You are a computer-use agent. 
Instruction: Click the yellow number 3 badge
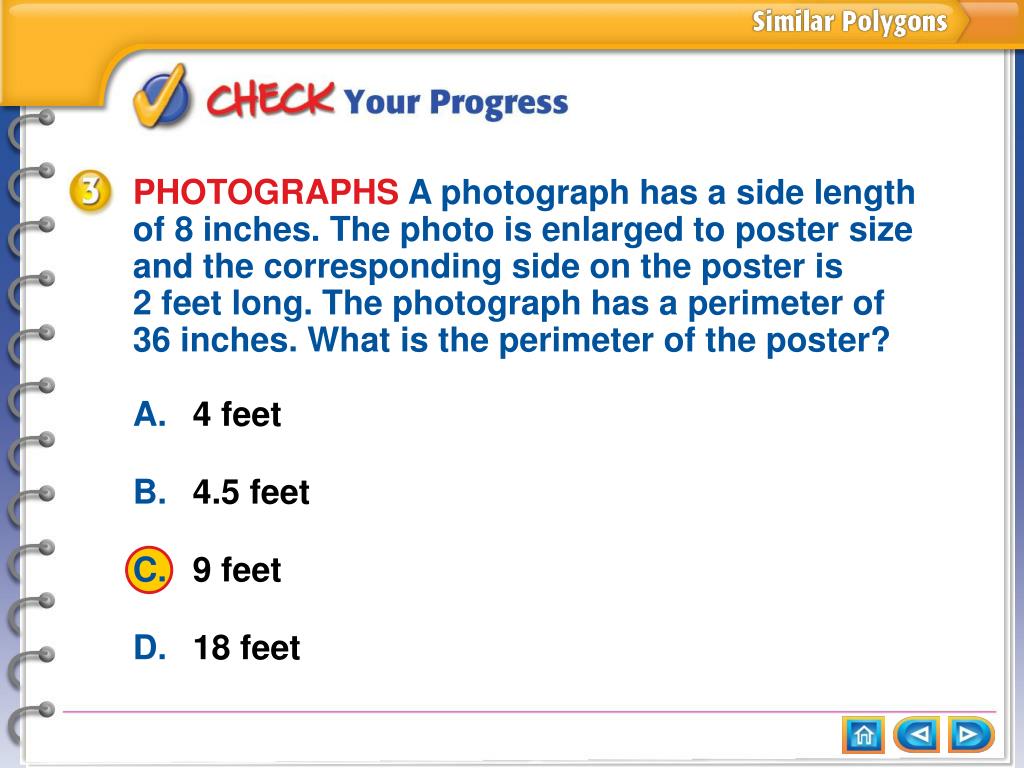click(91, 192)
